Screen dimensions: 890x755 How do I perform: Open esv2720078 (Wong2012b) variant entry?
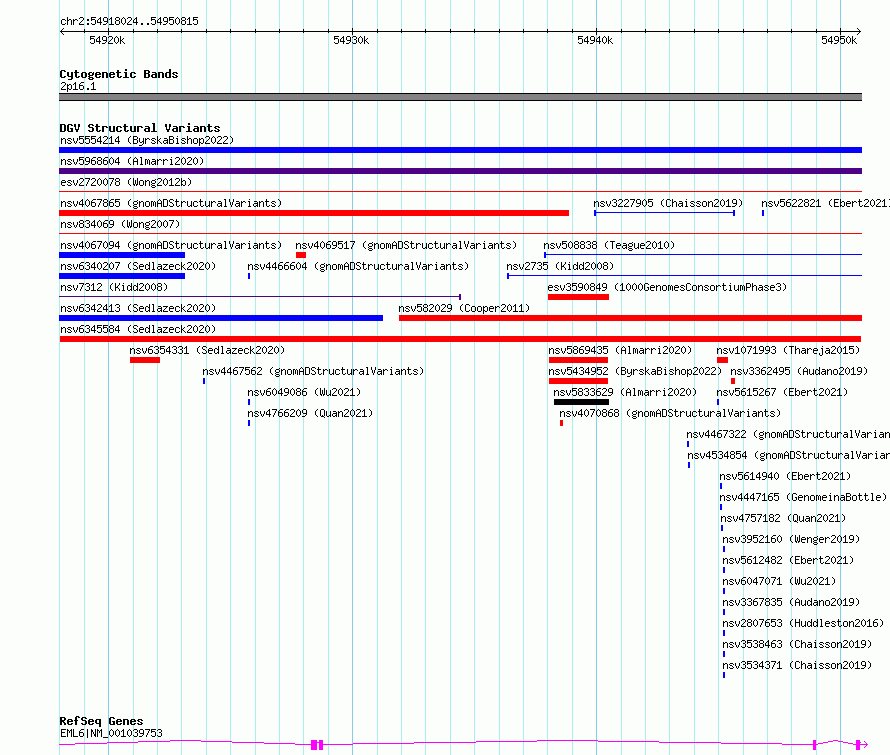point(126,182)
